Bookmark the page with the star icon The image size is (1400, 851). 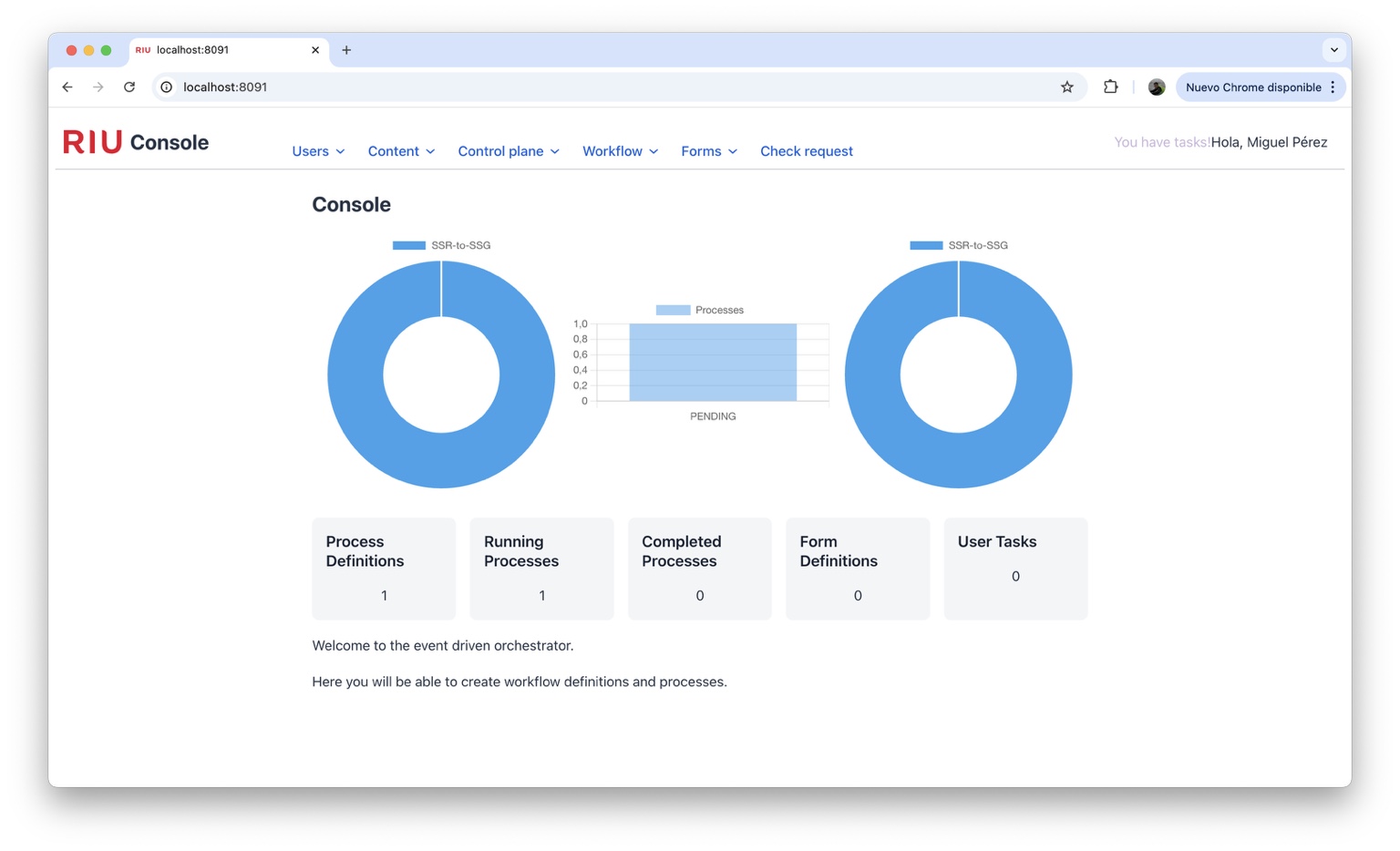pos(1066,87)
